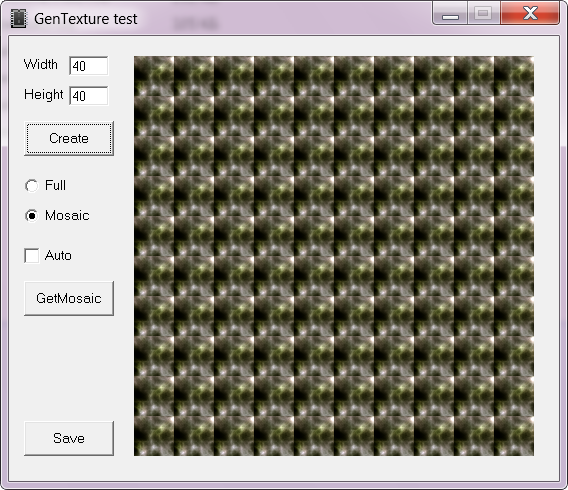Click the Width label
The image size is (568, 490).
pos(41,64)
